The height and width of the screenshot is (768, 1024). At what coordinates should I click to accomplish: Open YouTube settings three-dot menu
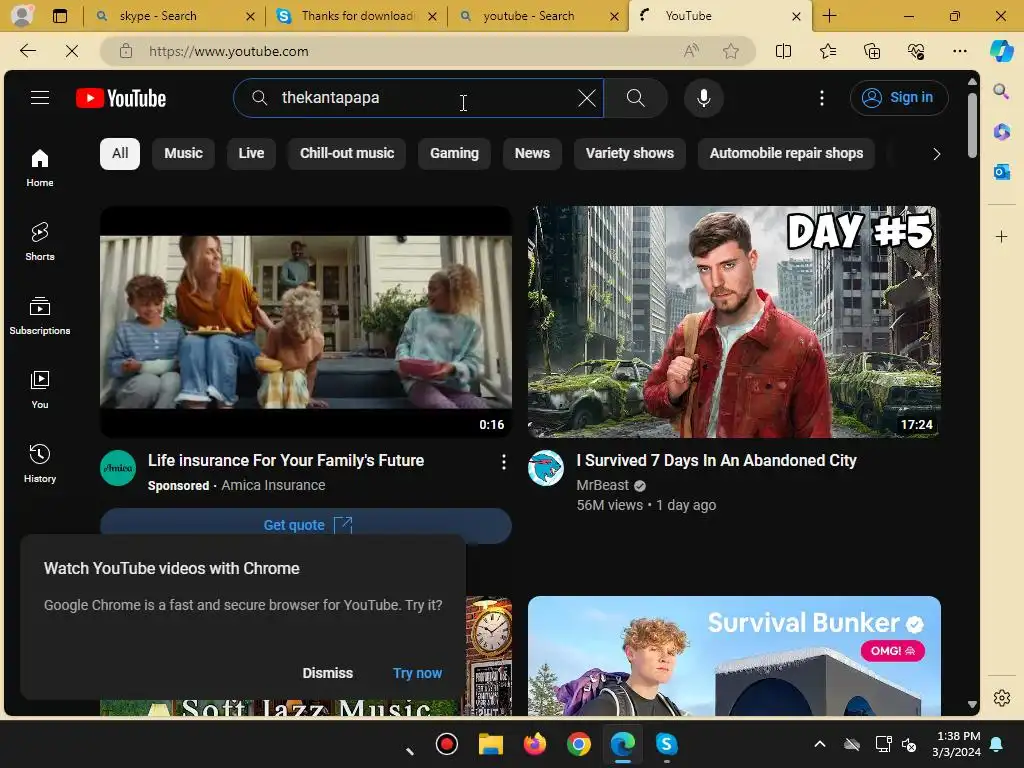coord(822,98)
